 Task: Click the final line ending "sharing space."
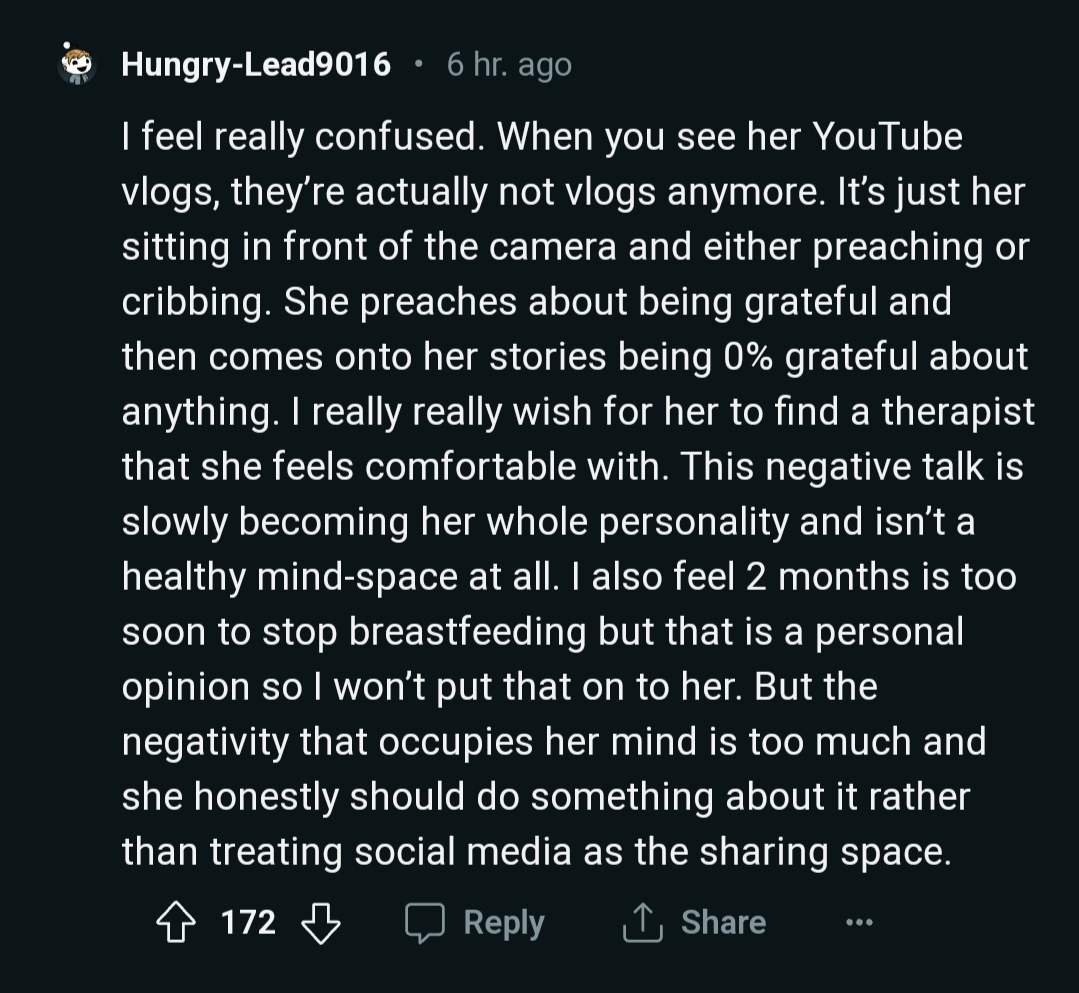tap(533, 852)
